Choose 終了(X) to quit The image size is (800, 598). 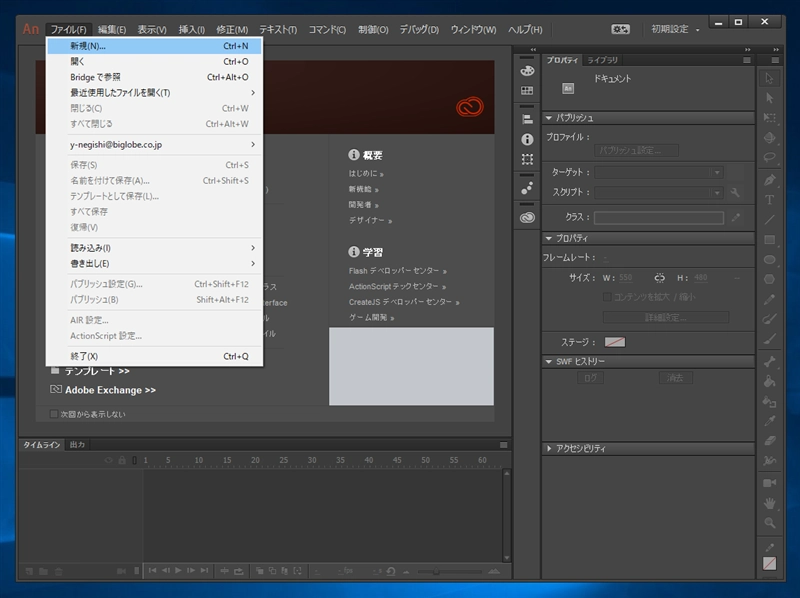155,356
